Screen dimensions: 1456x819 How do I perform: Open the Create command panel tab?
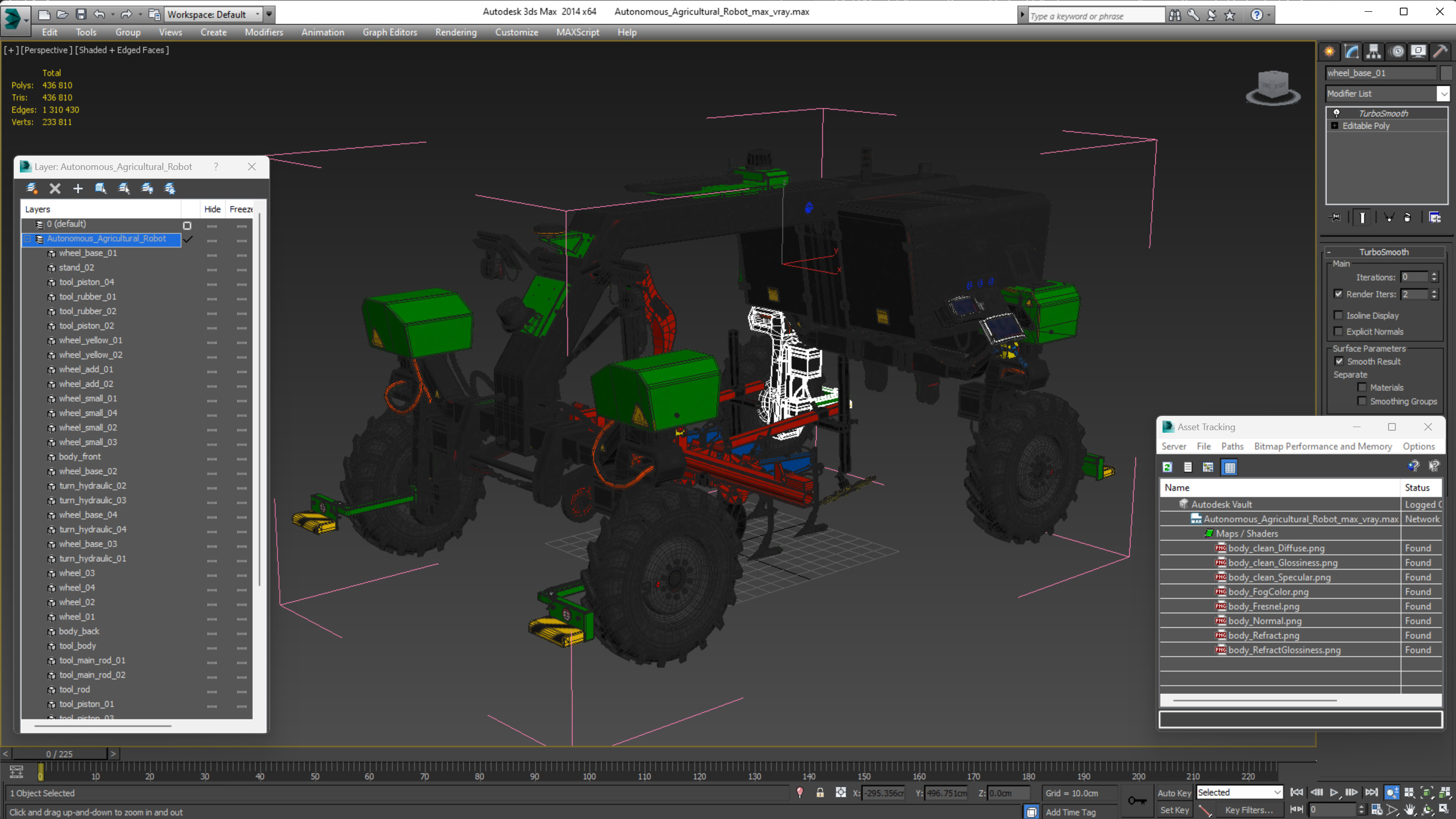[x=1329, y=52]
